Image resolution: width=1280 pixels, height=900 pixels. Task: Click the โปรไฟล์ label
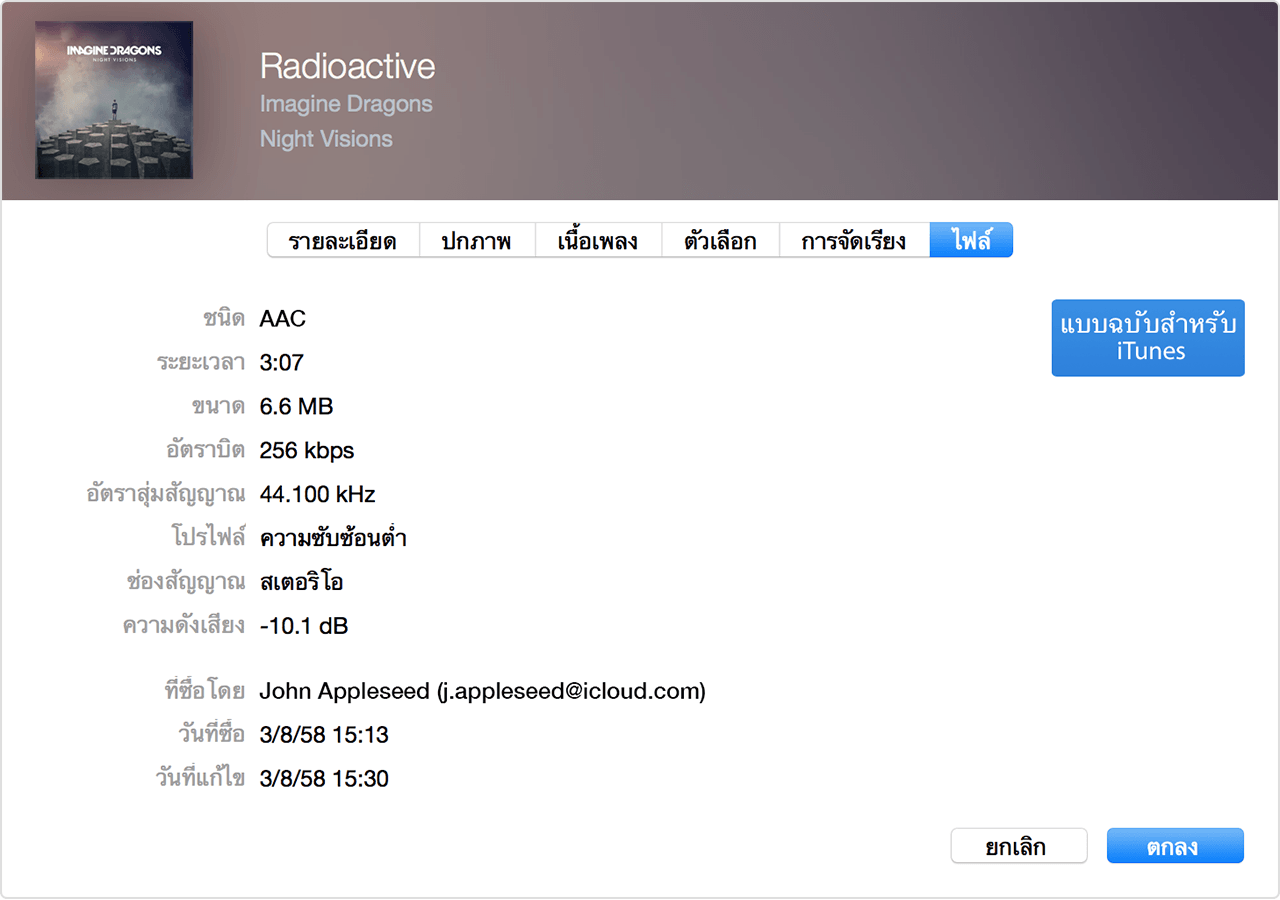pyautogui.click(x=209, y=538)
